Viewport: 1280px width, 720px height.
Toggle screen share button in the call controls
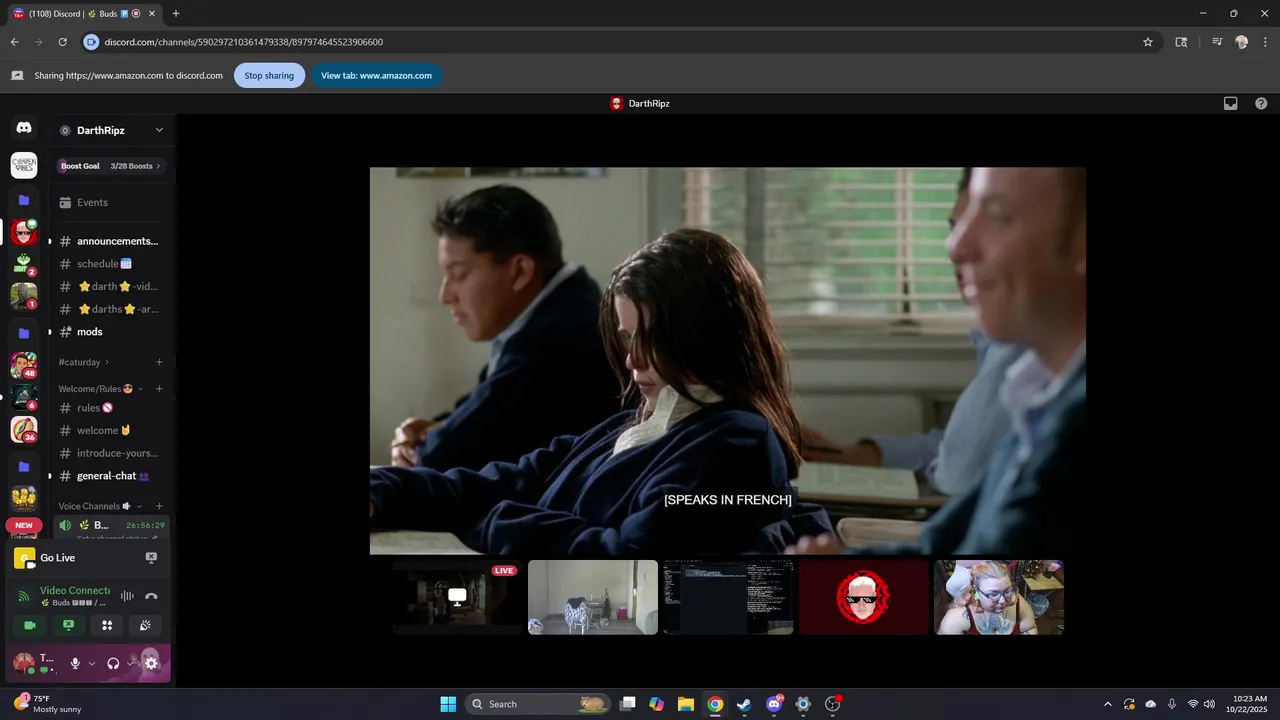[x=68, y=625]
